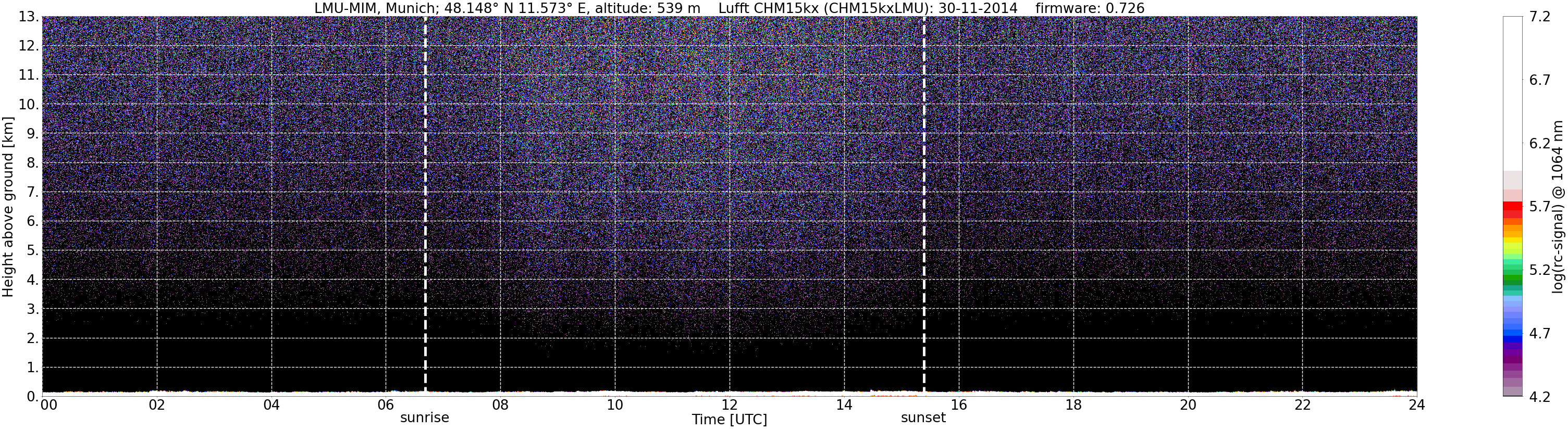
Task: Click the 'Height above ground [km]' axis label
Action: [x=8, y=207]
